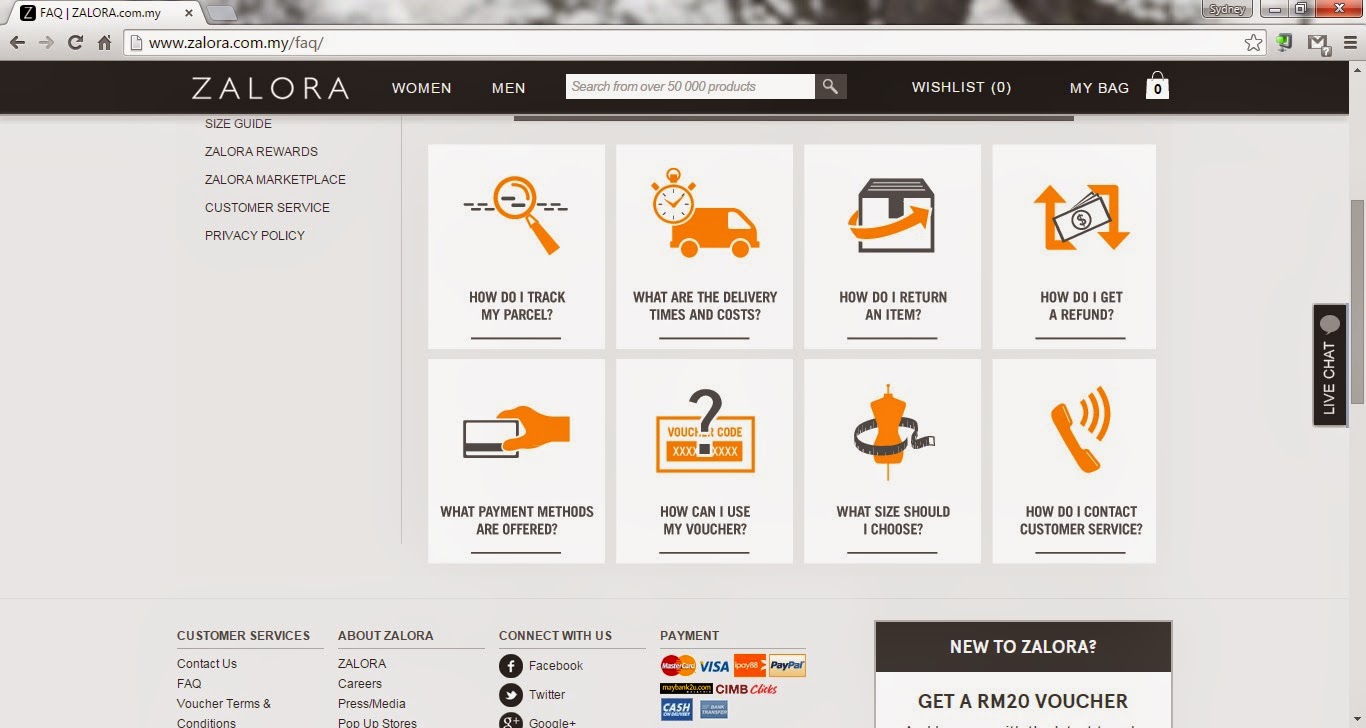This screenshot has width=1366, height=728.
Task: Click 'HOW CAN I USE MY VOUCHER?' text
Action: [705, 520]
